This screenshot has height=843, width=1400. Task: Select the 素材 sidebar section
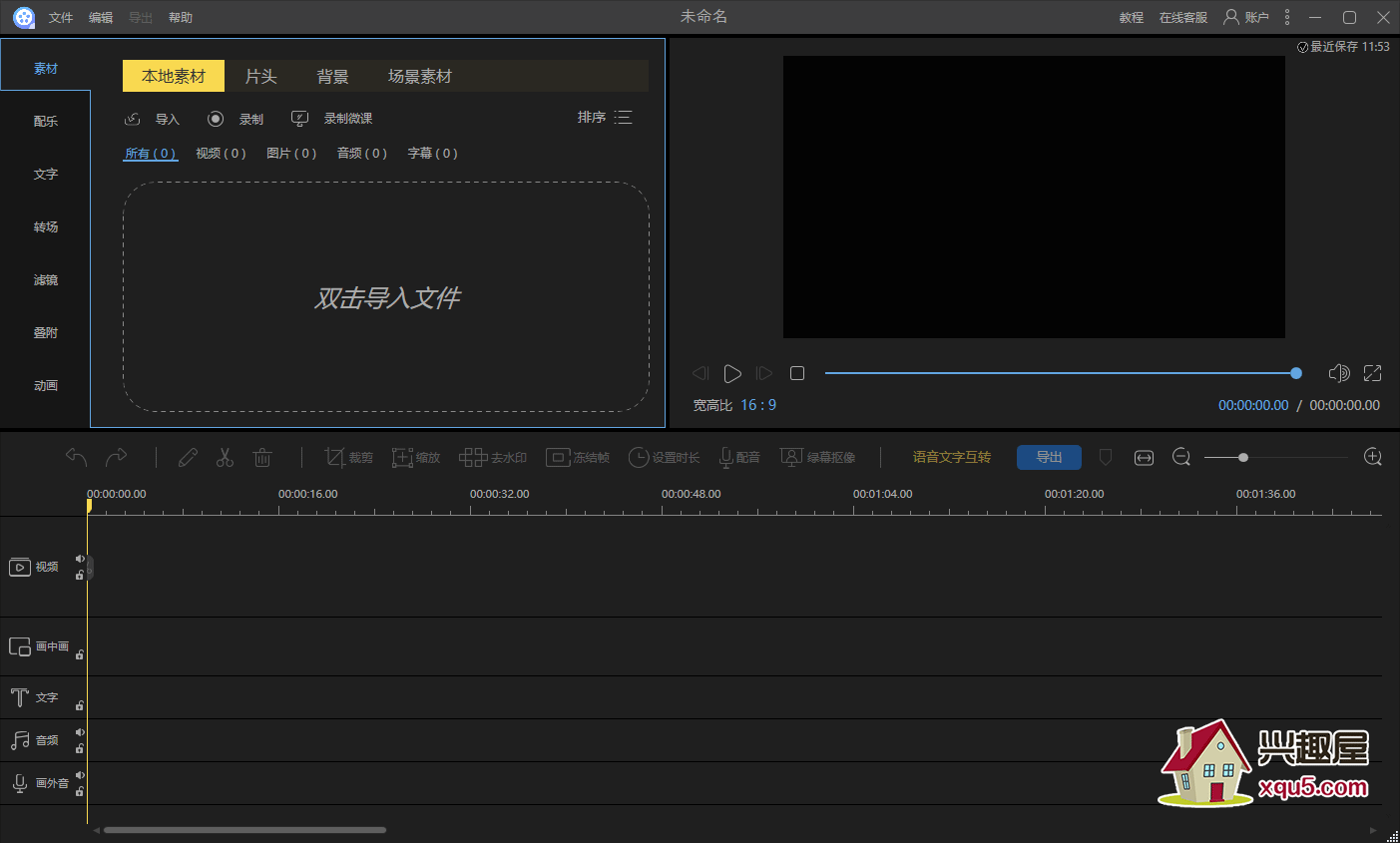pyautogui.click(x=46, y=68)
